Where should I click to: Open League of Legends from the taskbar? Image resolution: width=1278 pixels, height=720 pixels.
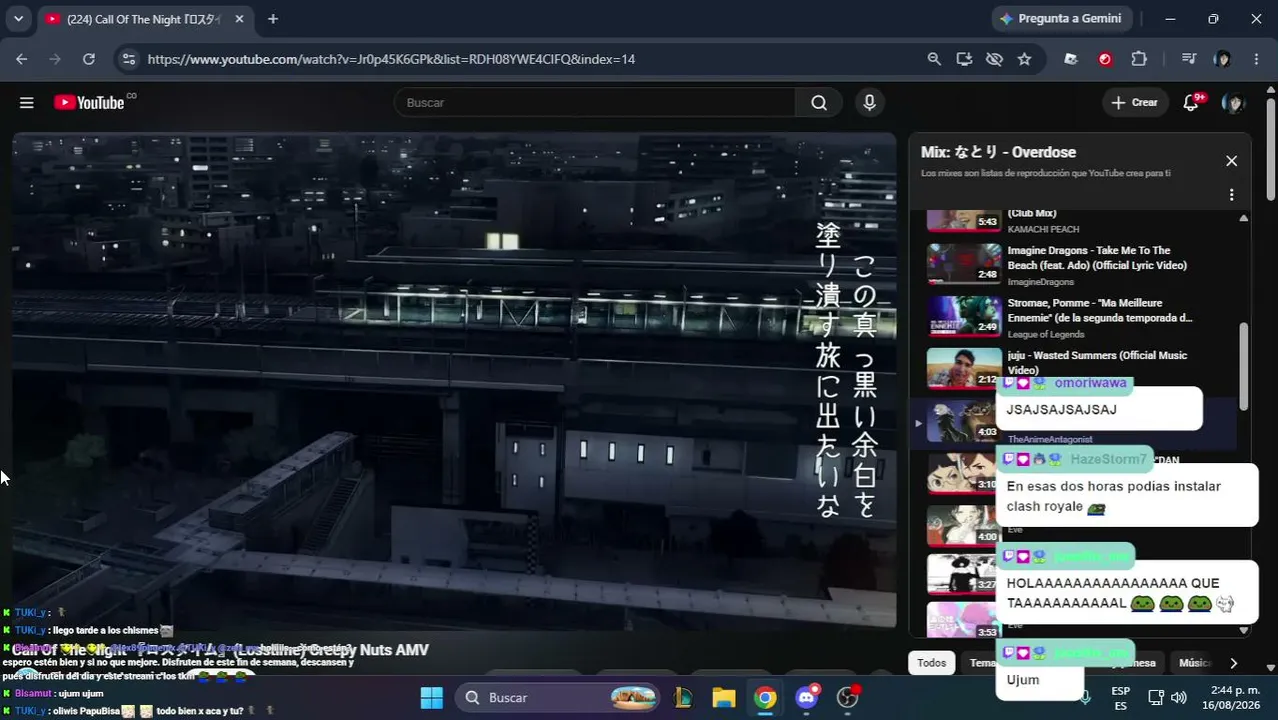tap(683, 697)
